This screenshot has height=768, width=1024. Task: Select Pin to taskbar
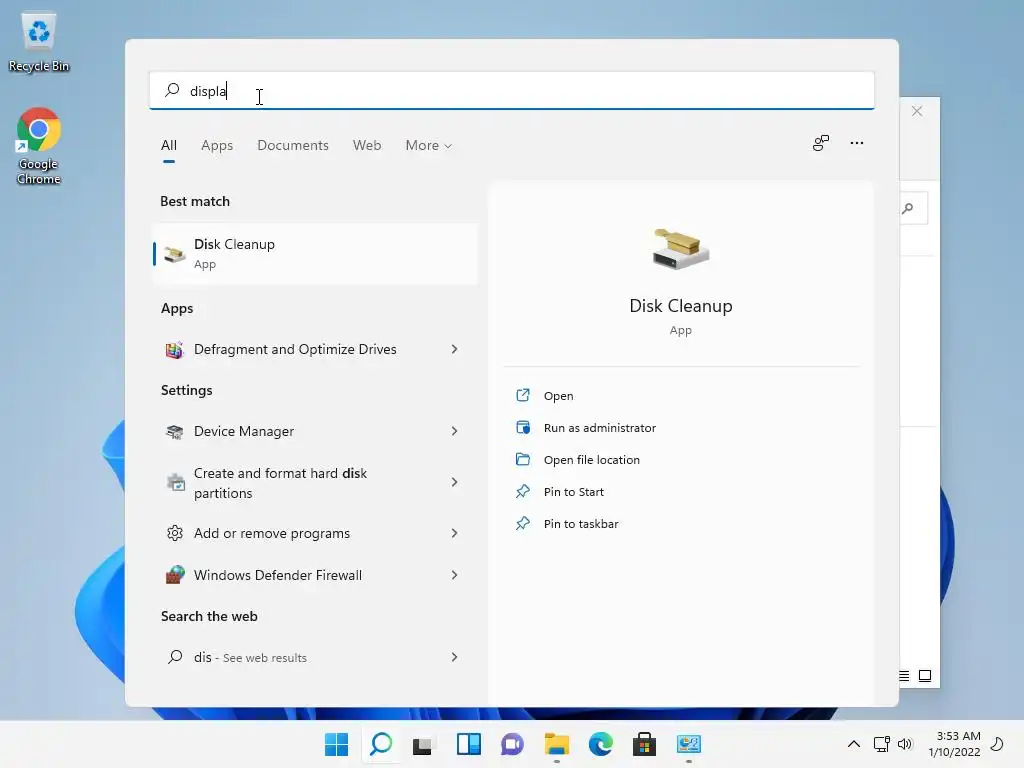tap(581, 524)
